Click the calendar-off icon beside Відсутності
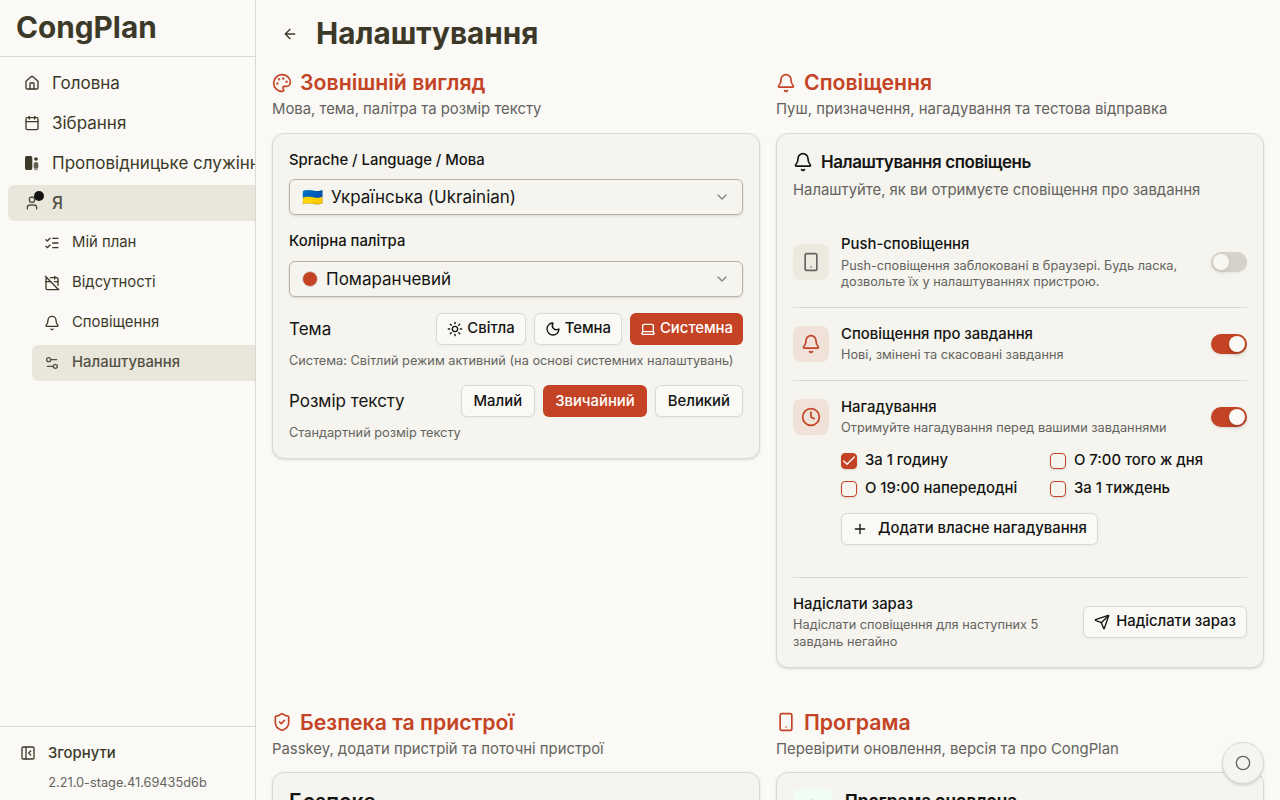This screenshot has height=800, width=1280. pyautogui.click(x=52, y=282)
